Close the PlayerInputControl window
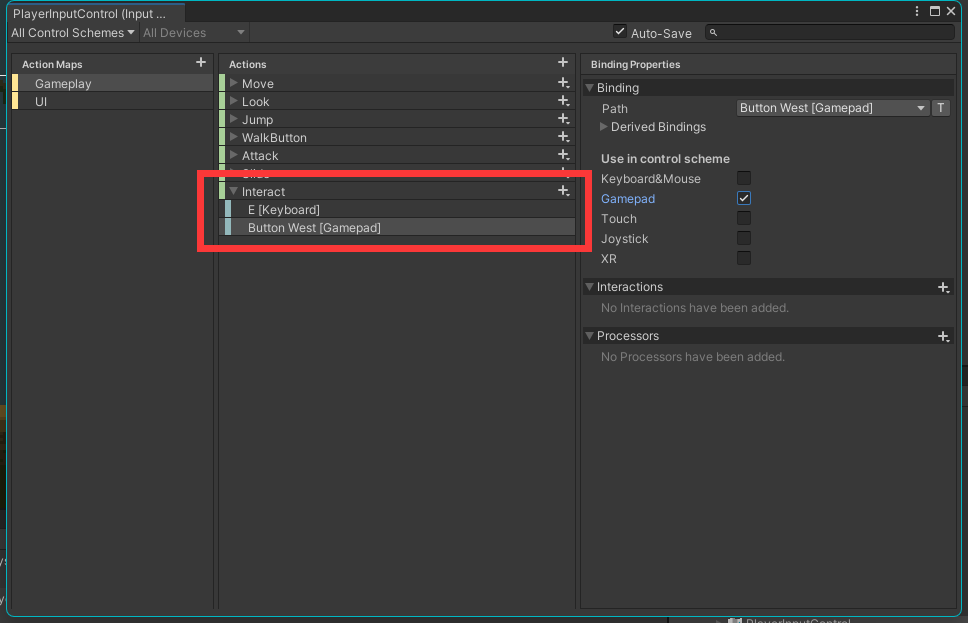 pyautogui.click(x=951, y=11)
